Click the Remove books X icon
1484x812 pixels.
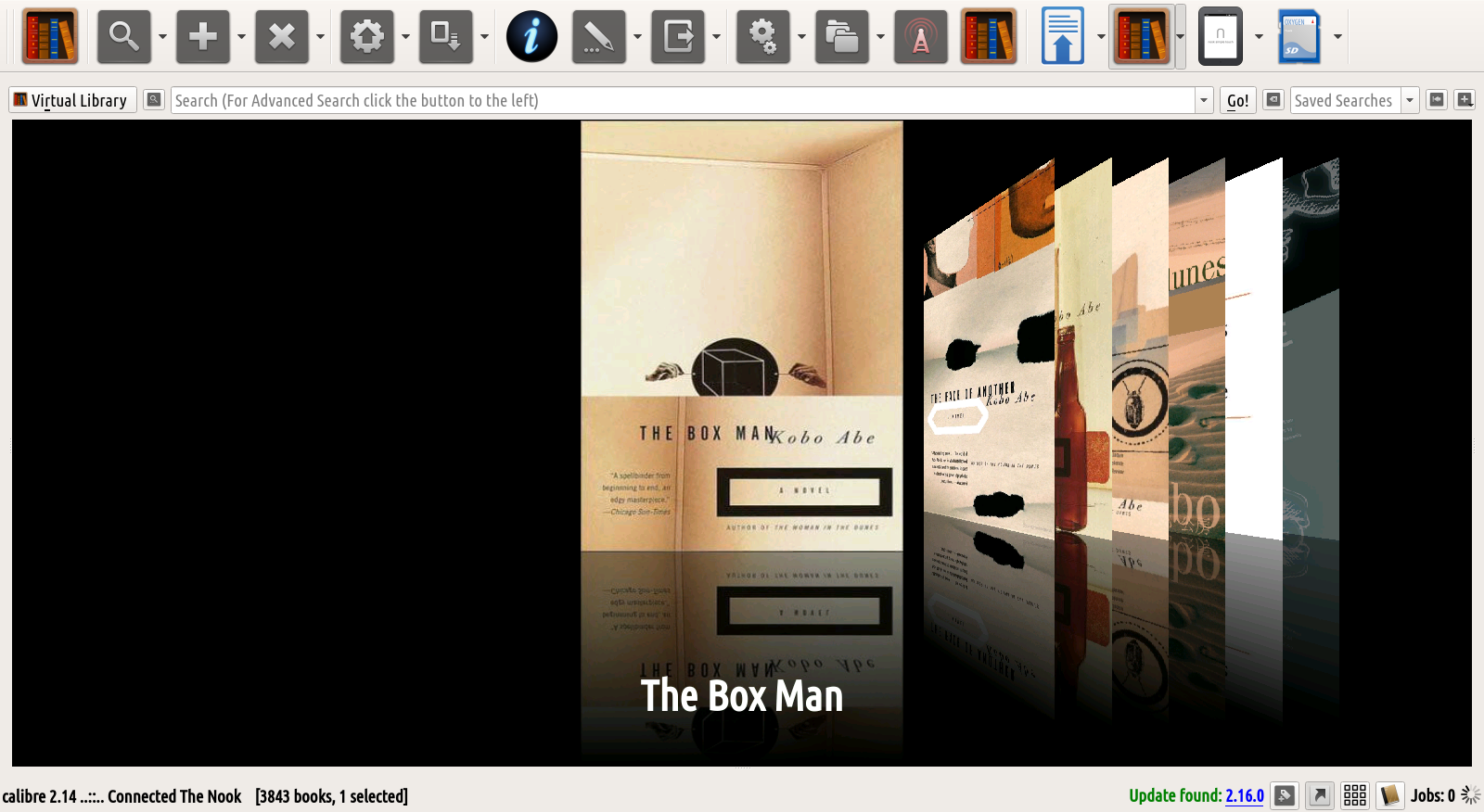tap(282, 37)
